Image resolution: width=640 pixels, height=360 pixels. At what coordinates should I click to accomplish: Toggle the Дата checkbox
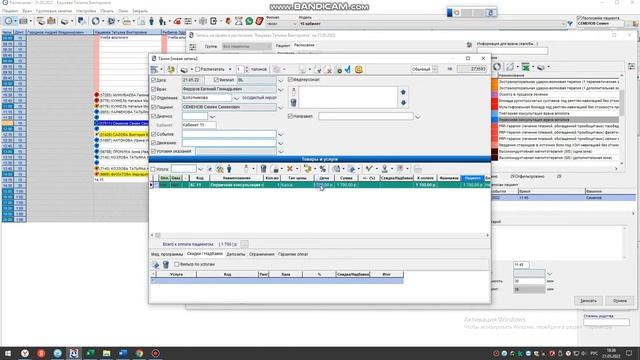click(x=153, y=80)
